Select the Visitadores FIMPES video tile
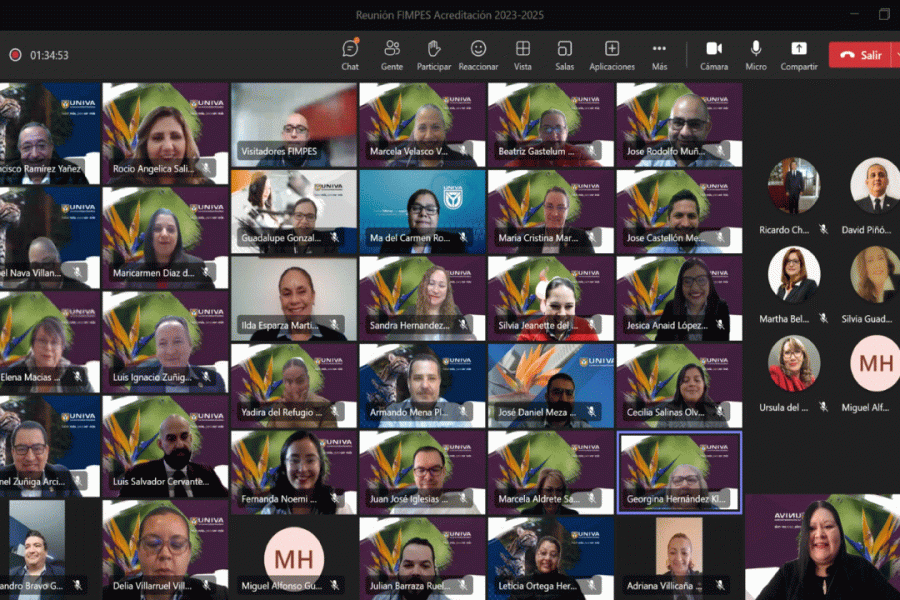Screen dimensions: 900x600 294,125
